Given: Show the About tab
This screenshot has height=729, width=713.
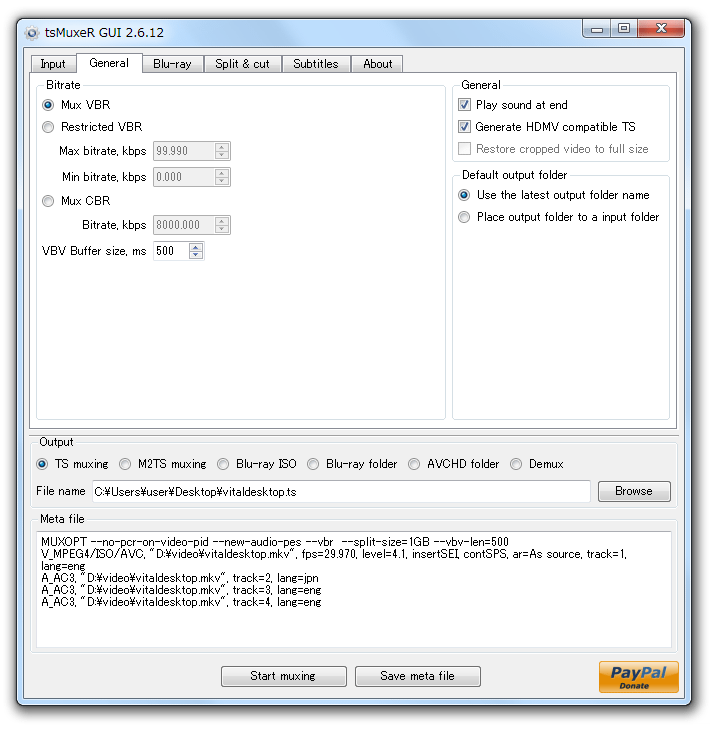Looking at the screenshot, I should pyautogui.click(x=377, y=64).
